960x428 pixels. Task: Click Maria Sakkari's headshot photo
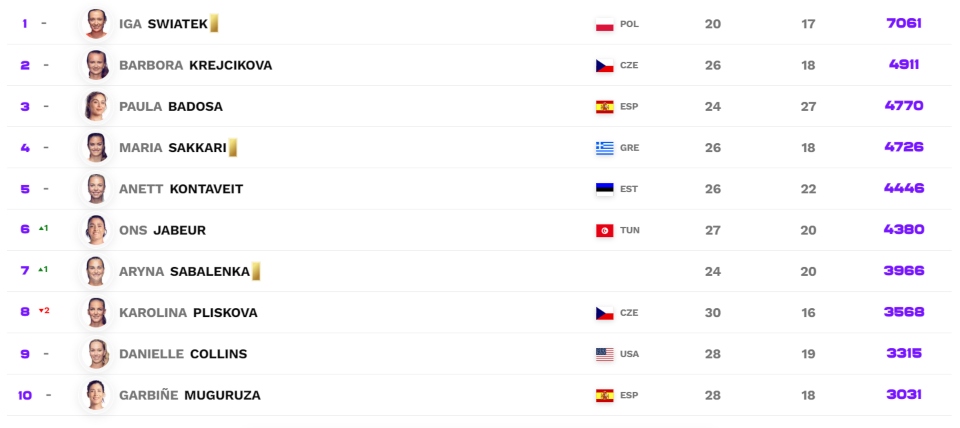[x=97, y=147]
